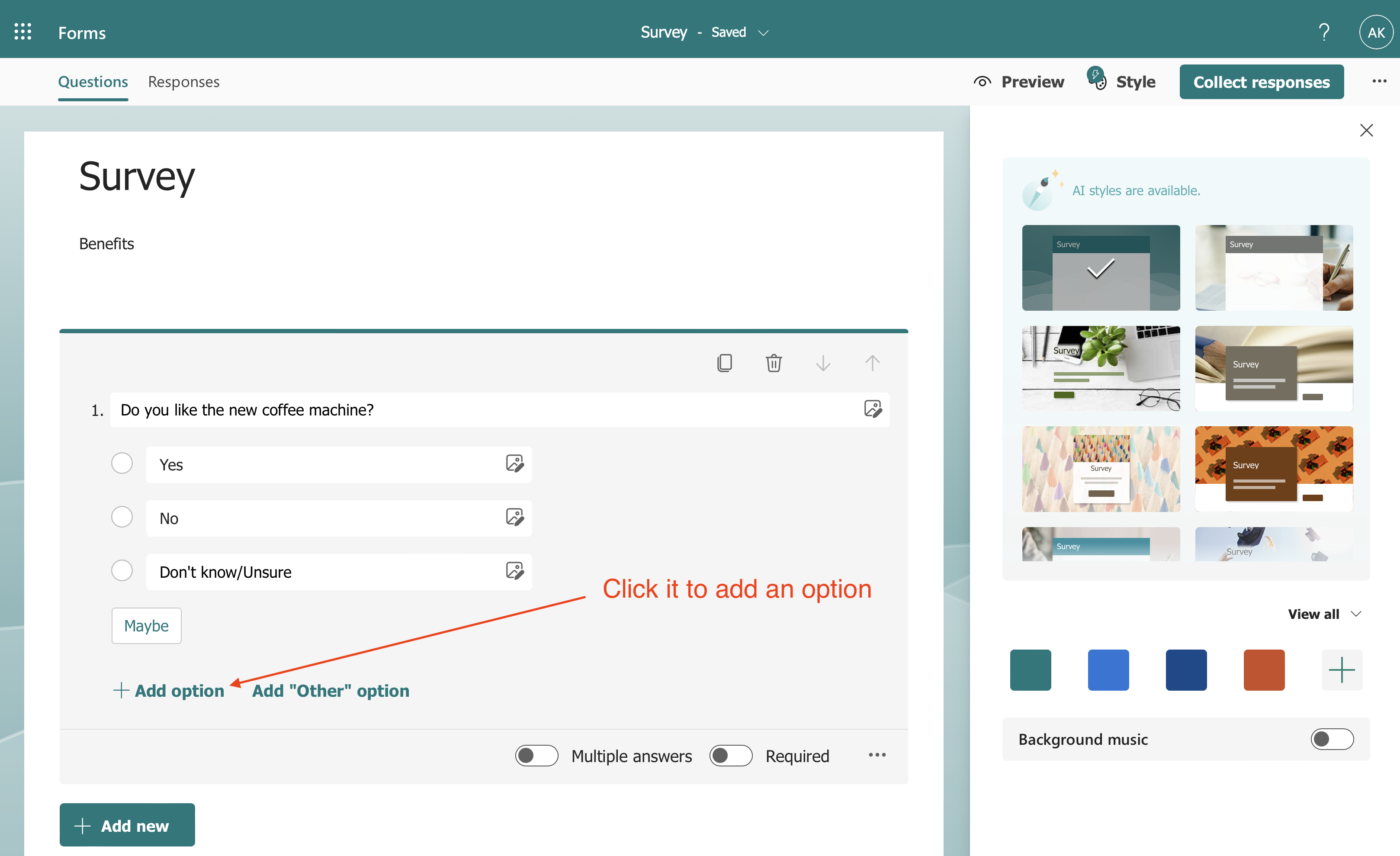Click Add "Other" option link

click(x=330, y=691)
